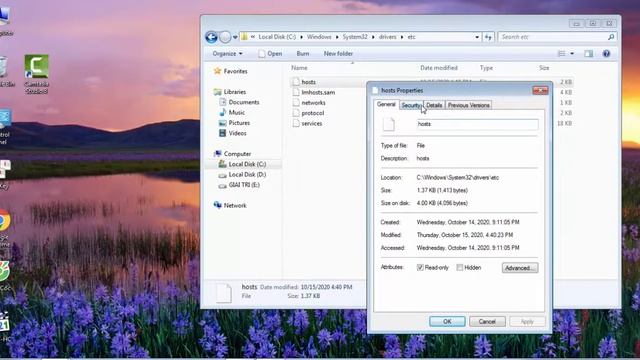Select GIAI TRI (E:) drive
Viewport: 640px width, 360px height.
pos(244,185)
